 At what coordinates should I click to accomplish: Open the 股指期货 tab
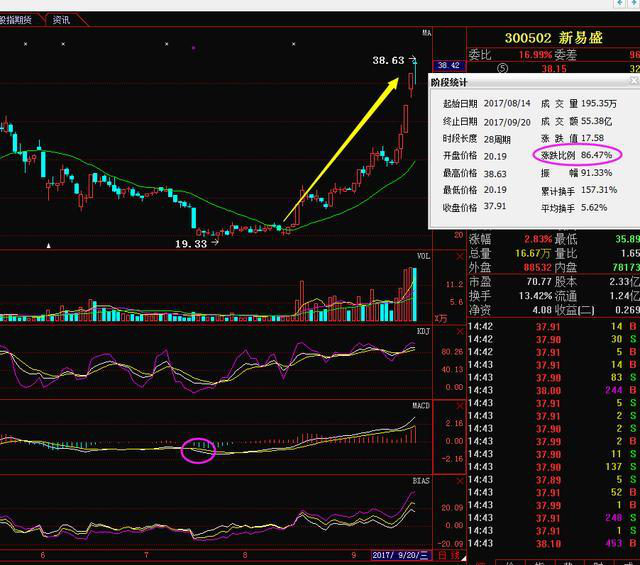[16, 20]
